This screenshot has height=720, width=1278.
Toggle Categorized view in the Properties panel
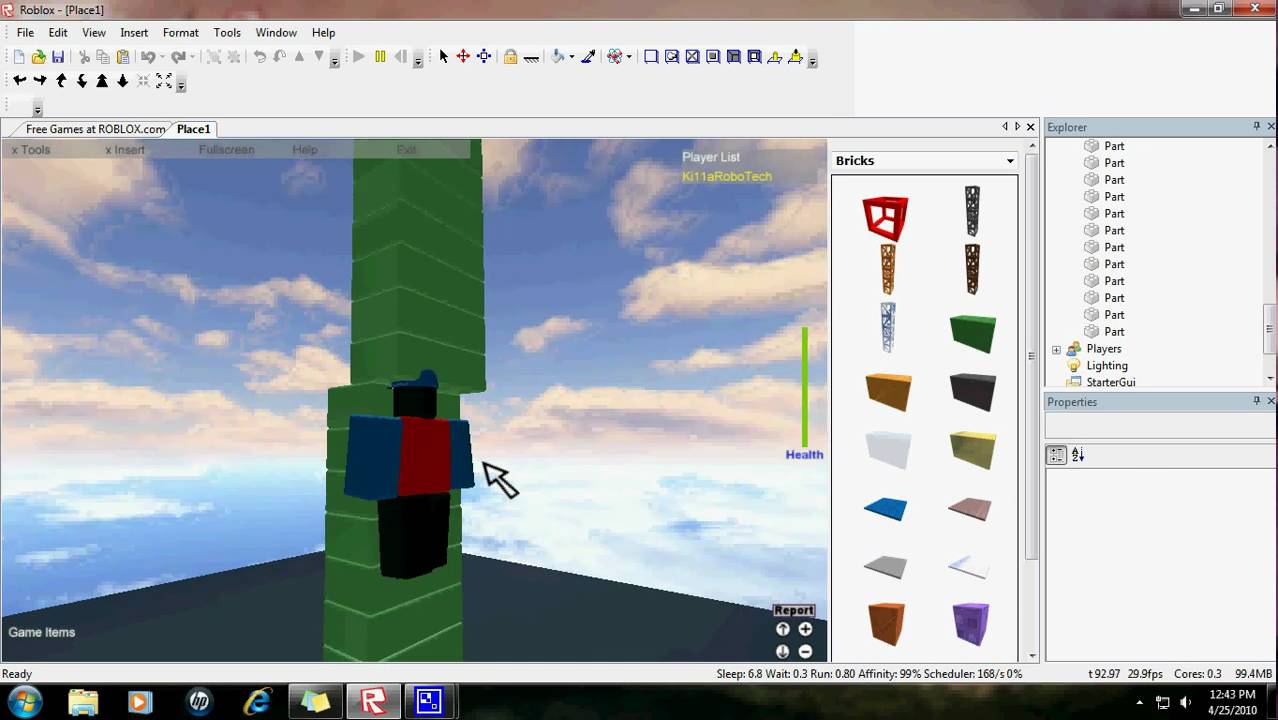point(1057,455)
